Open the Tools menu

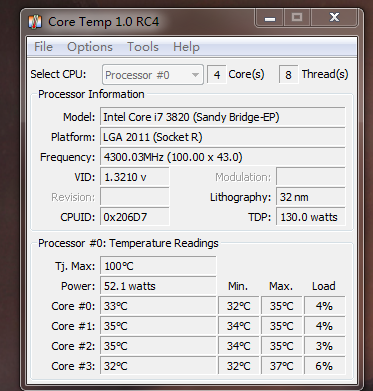[x=143, y=47]
